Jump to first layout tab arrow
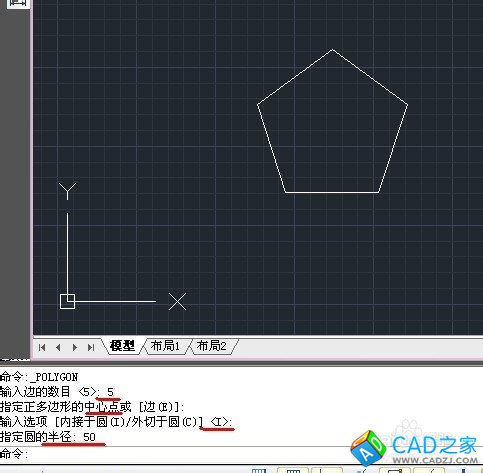Viewport: 483px width, 473px height. tap(42, 348)
